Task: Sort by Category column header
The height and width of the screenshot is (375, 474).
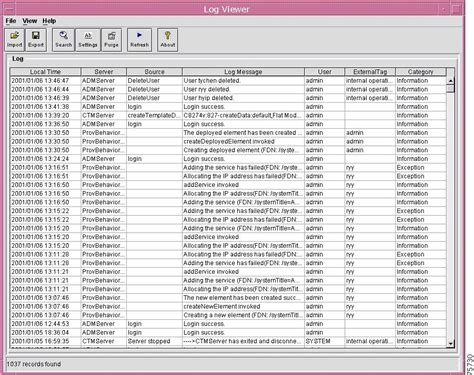Action: [421, 72]
